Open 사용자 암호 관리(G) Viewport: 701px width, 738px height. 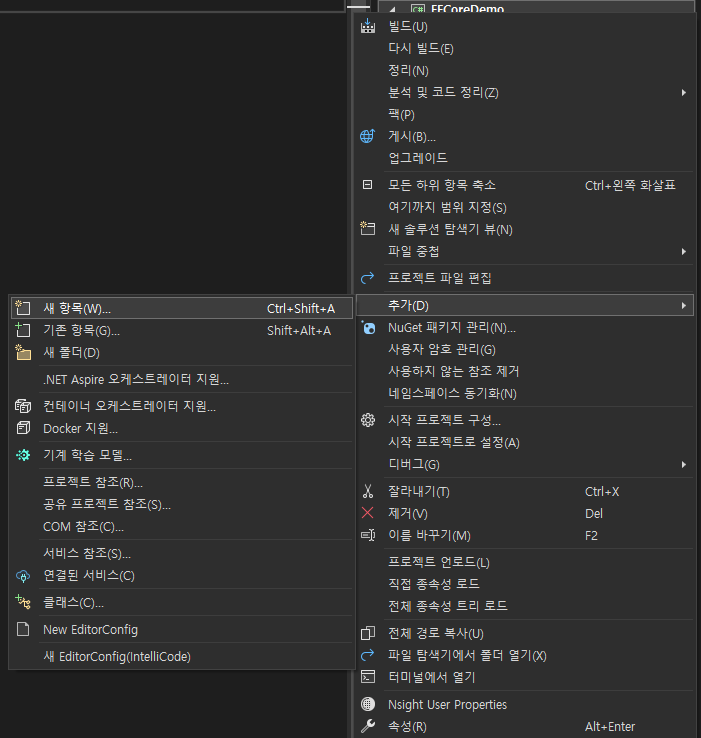click(x=442, y=349)
